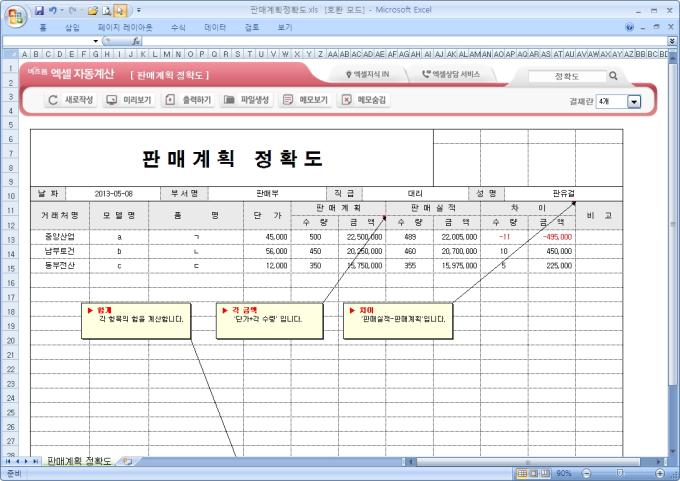680x481 pixels.
Task: Click the sales result amount 15,975,000
Action: point(457,265)
